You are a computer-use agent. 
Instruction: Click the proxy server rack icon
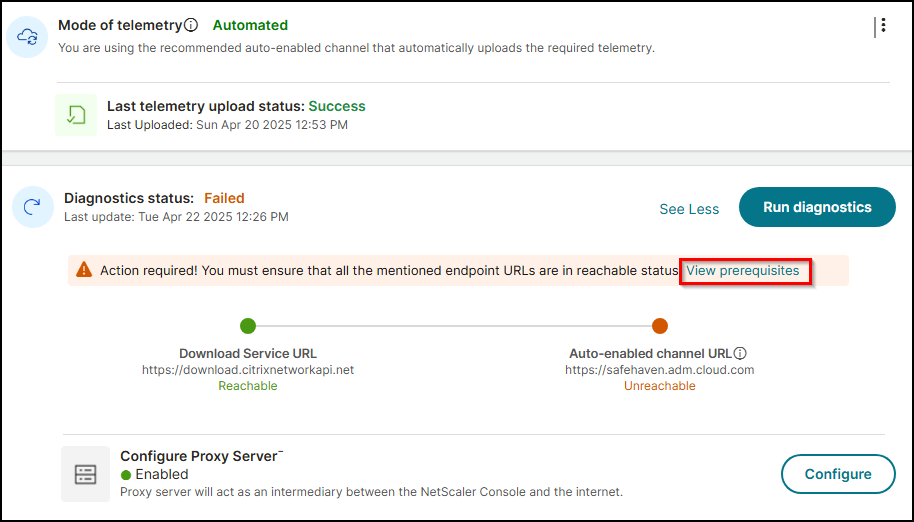[x=85, y=474]
